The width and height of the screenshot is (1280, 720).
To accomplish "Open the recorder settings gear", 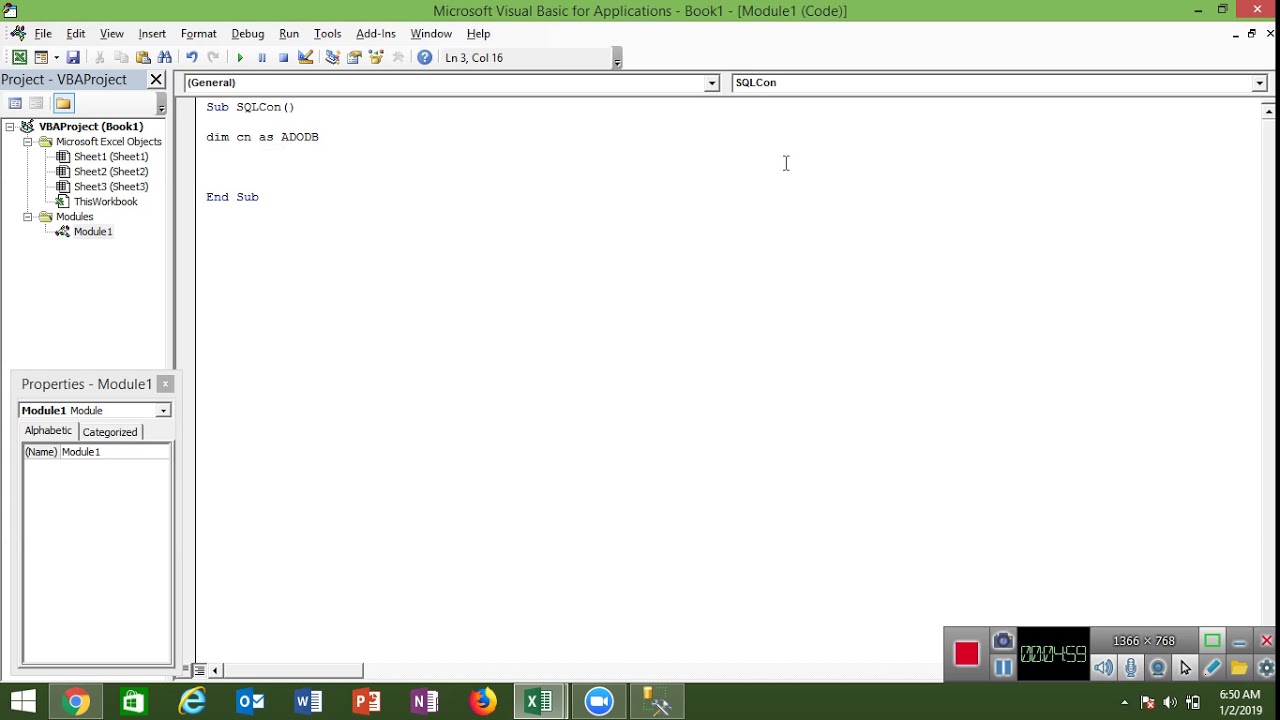I will (1266, 668).
